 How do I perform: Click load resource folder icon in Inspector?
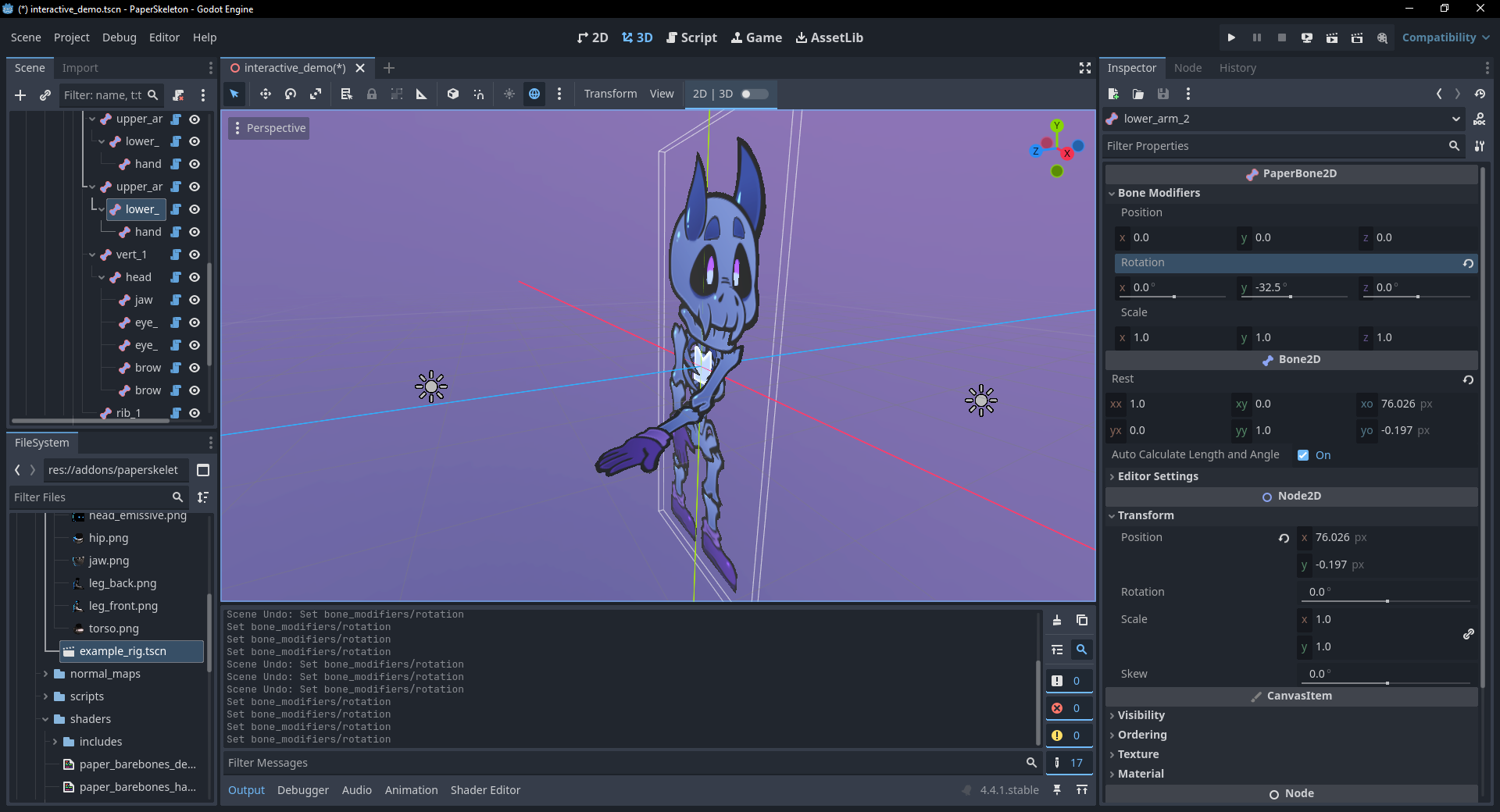tap(1138, 94)
